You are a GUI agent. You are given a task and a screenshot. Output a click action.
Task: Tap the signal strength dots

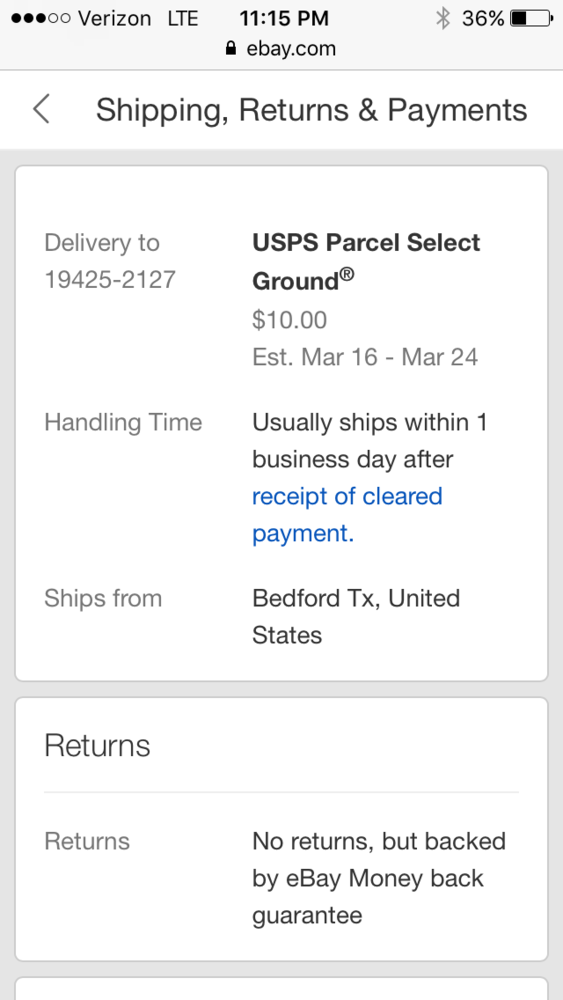coord(41,18)
